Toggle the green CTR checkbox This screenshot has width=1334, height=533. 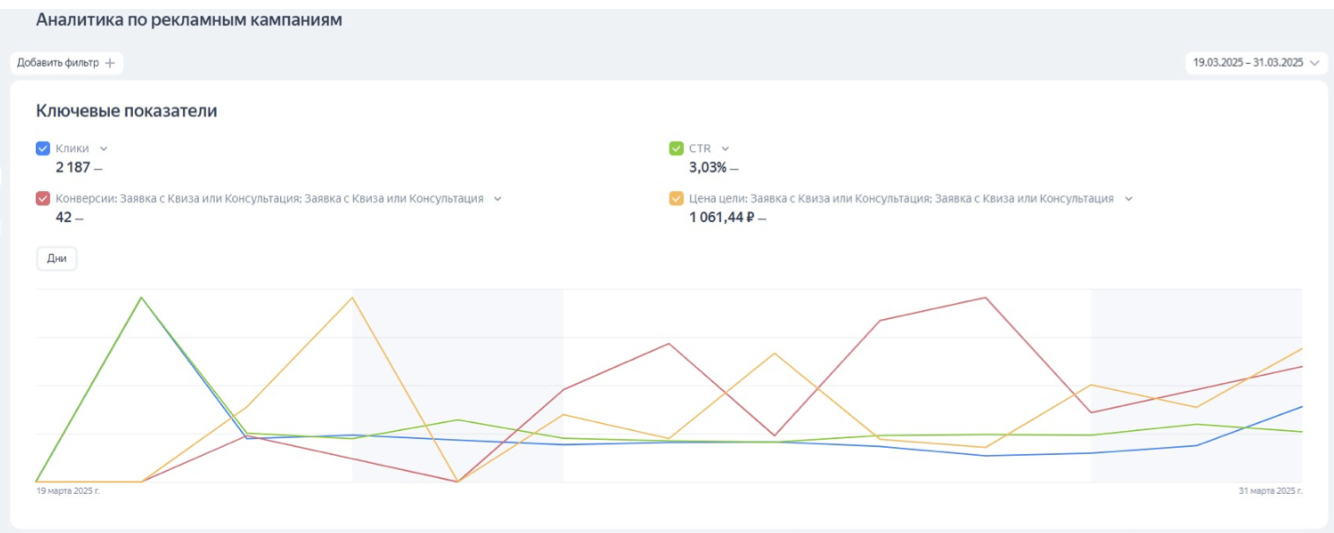676,149
